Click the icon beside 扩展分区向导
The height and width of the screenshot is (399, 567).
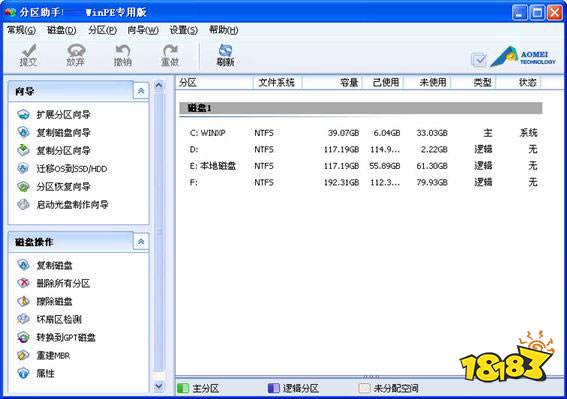(x=24, y=115)
